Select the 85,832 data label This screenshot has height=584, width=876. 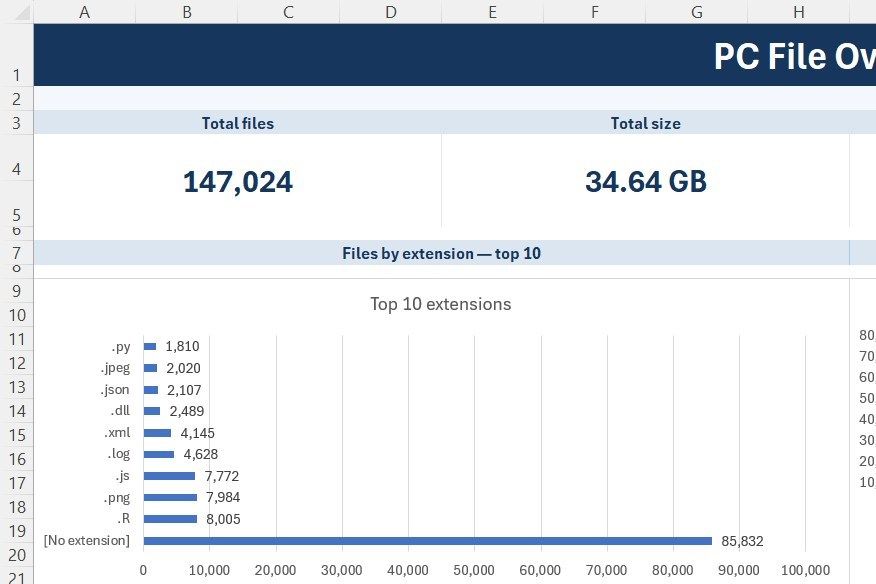coord(742,541)
